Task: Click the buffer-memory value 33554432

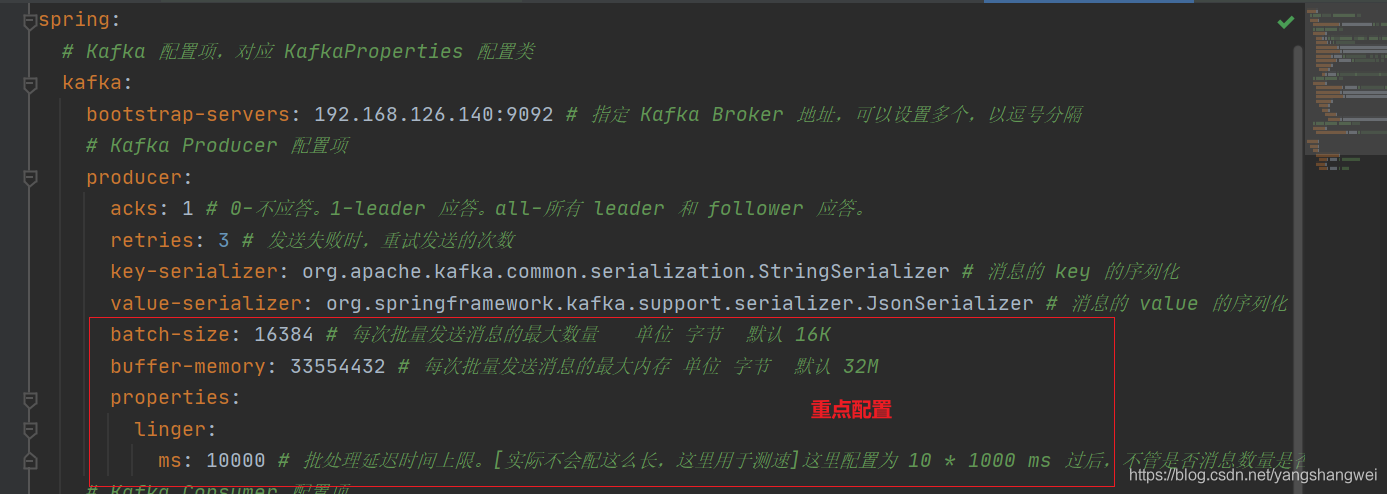Action: (x=337, y=367)
